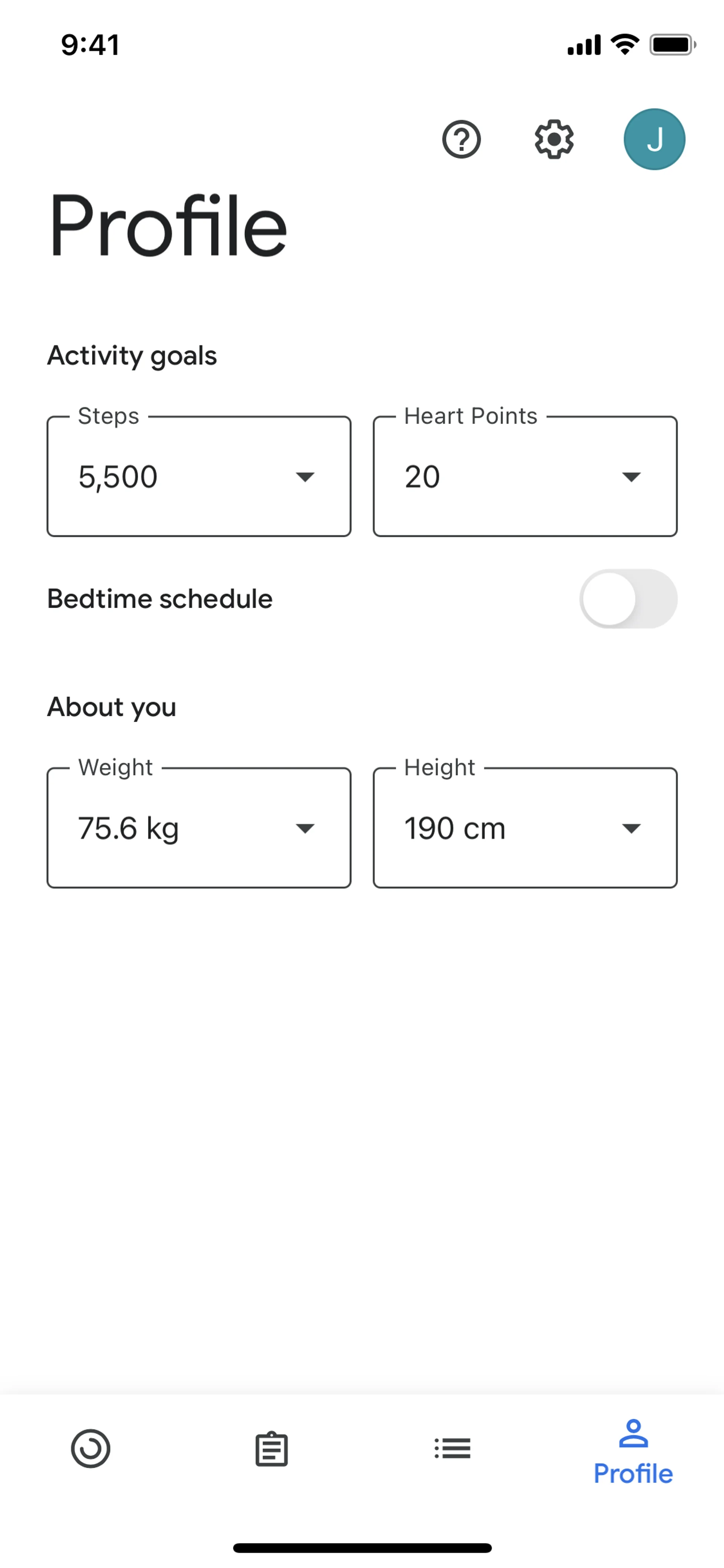Expand the Height dropdown arrow

pos(631,828)
